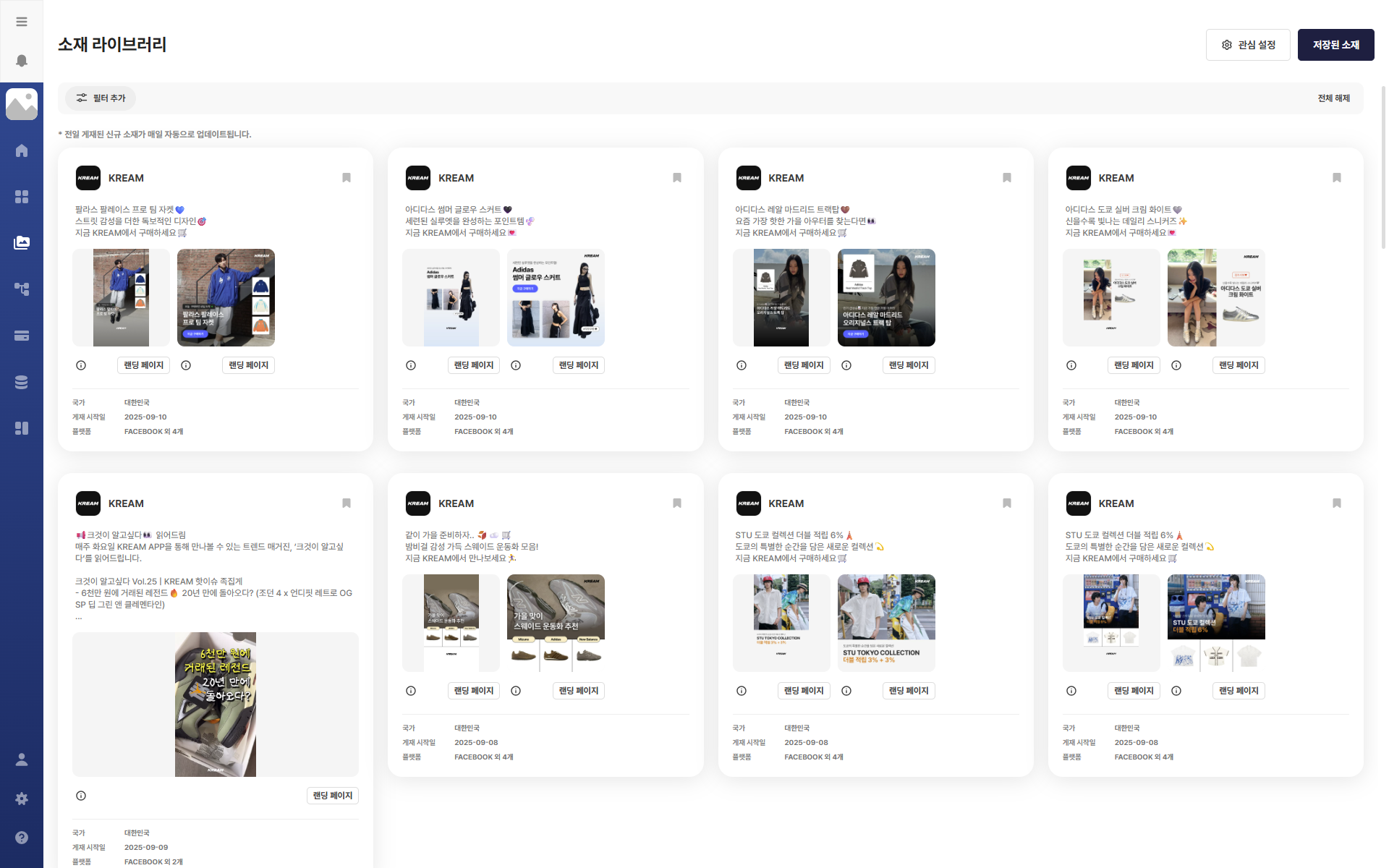1389x868 pixels.
Task: Bookmark the last STU 도쿄 컬렉션 card, rightmost in the bottom row
Action: click(1337, 503)
